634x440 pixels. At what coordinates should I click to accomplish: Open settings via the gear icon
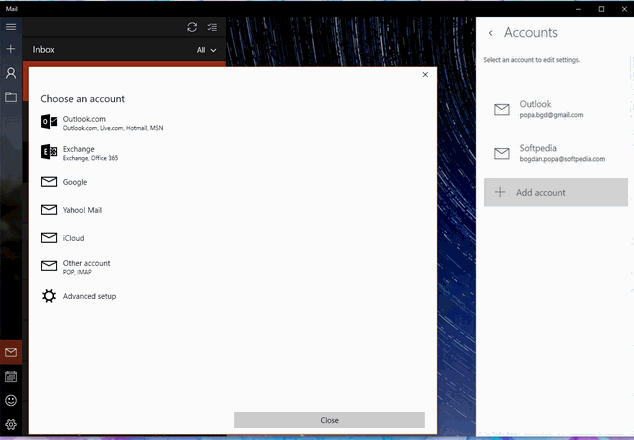pyautogui.click(x=11, y=424)
